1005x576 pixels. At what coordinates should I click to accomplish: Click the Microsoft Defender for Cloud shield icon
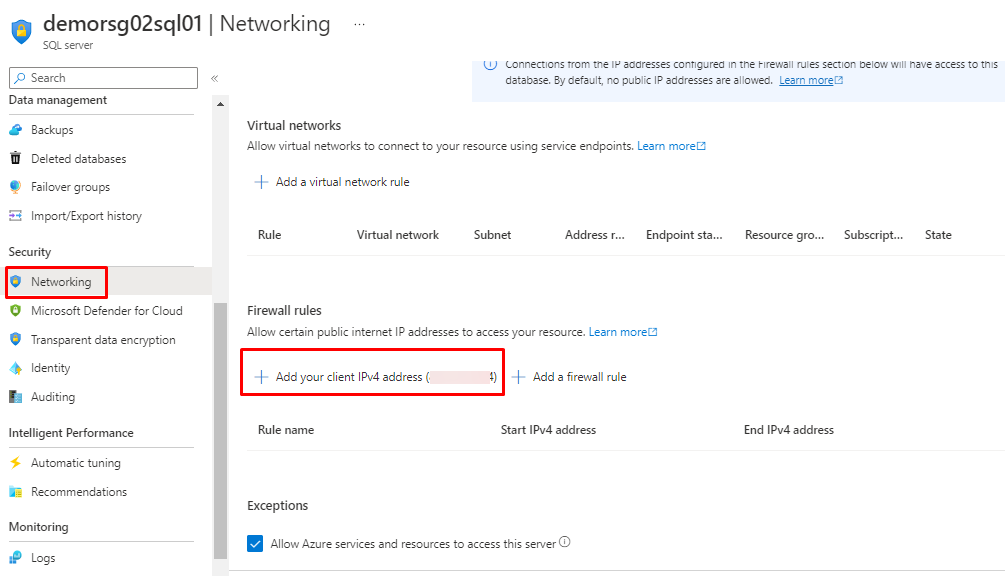point(15,311)
